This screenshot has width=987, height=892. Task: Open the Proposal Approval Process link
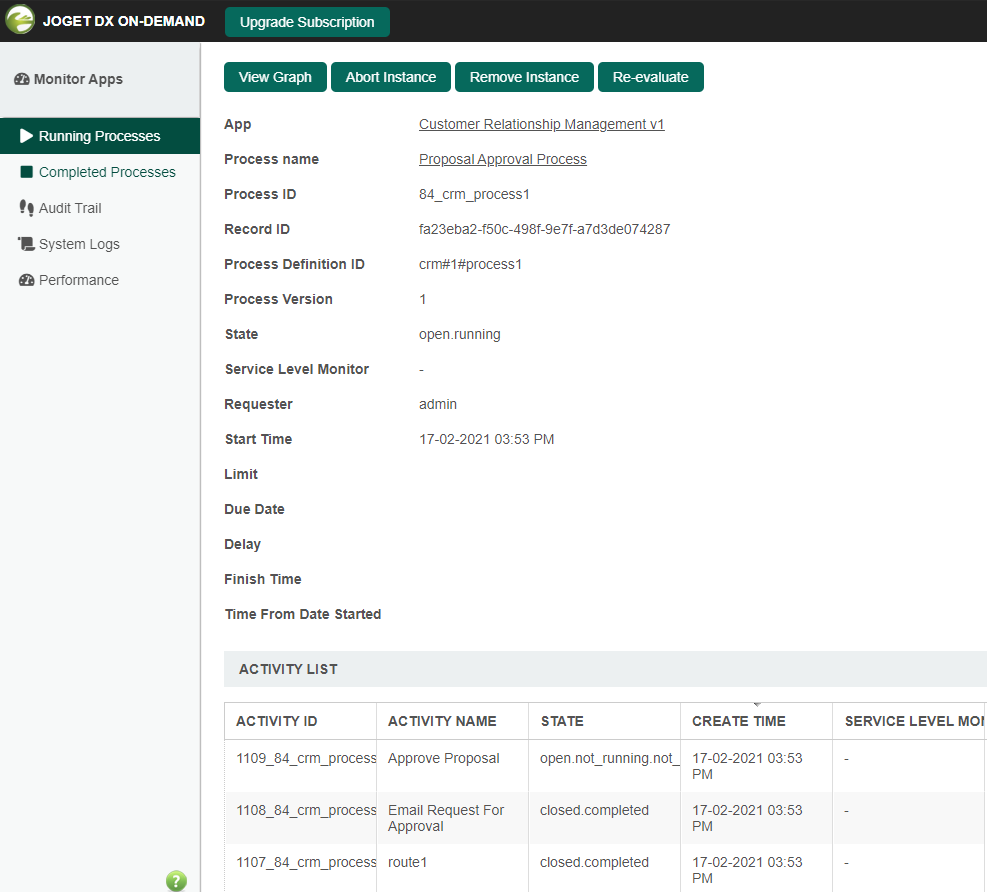[x=502, y=160]
